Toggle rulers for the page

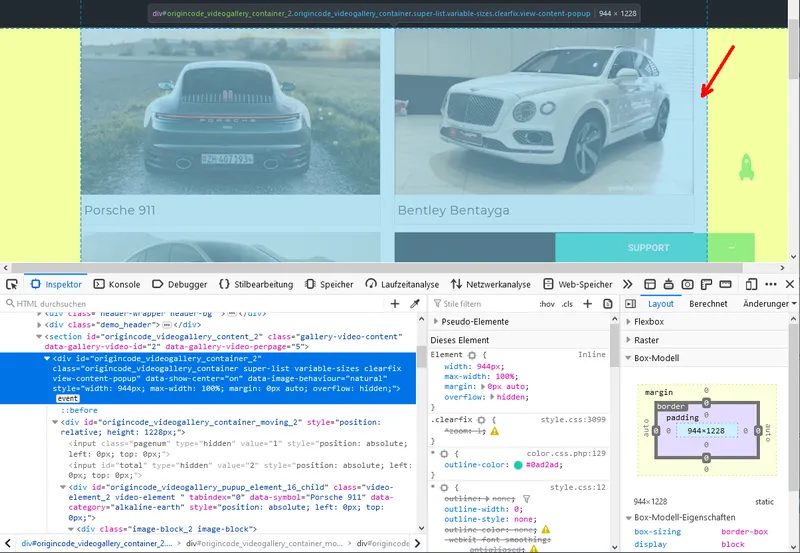[x=706, y=284]
